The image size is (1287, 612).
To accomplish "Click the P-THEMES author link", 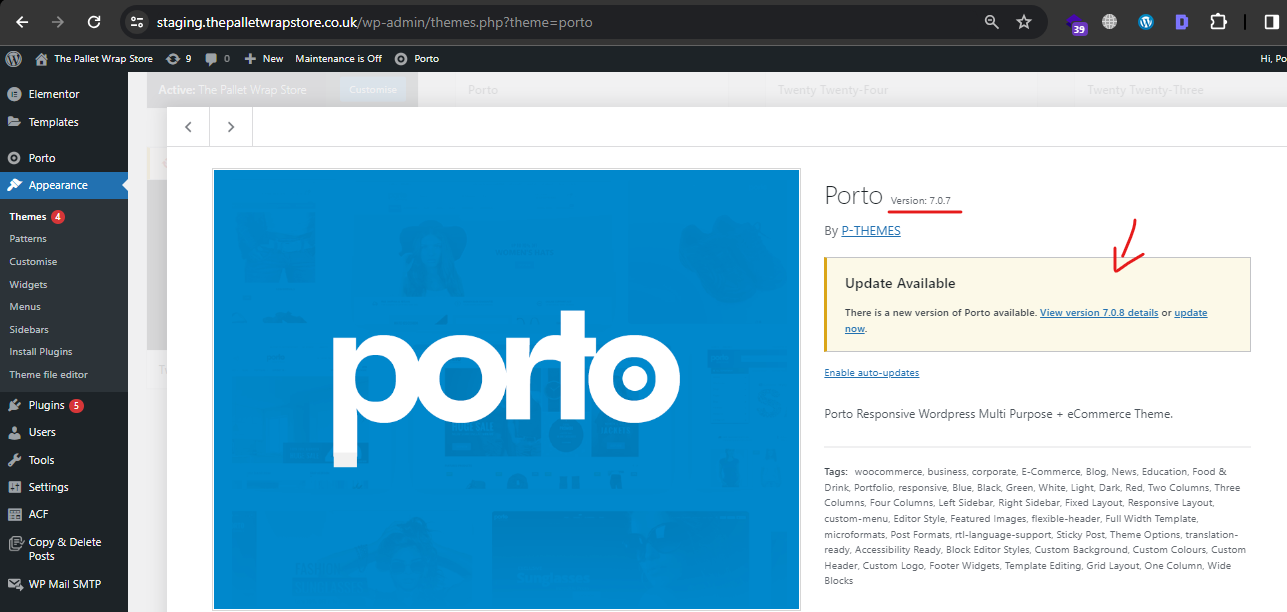I will coord(871,230).
